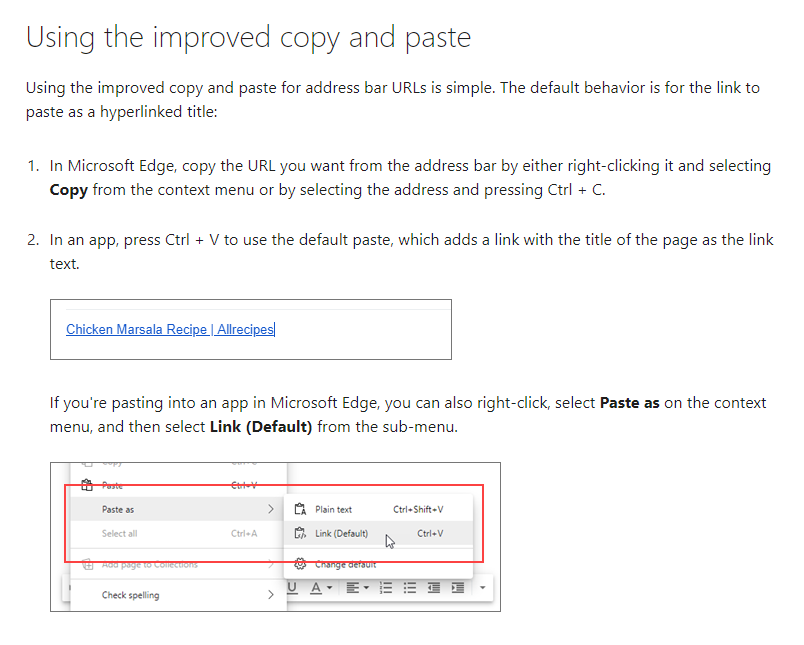Click the Change default gear icon
The image size is (804, 645).
pos(299,564)
